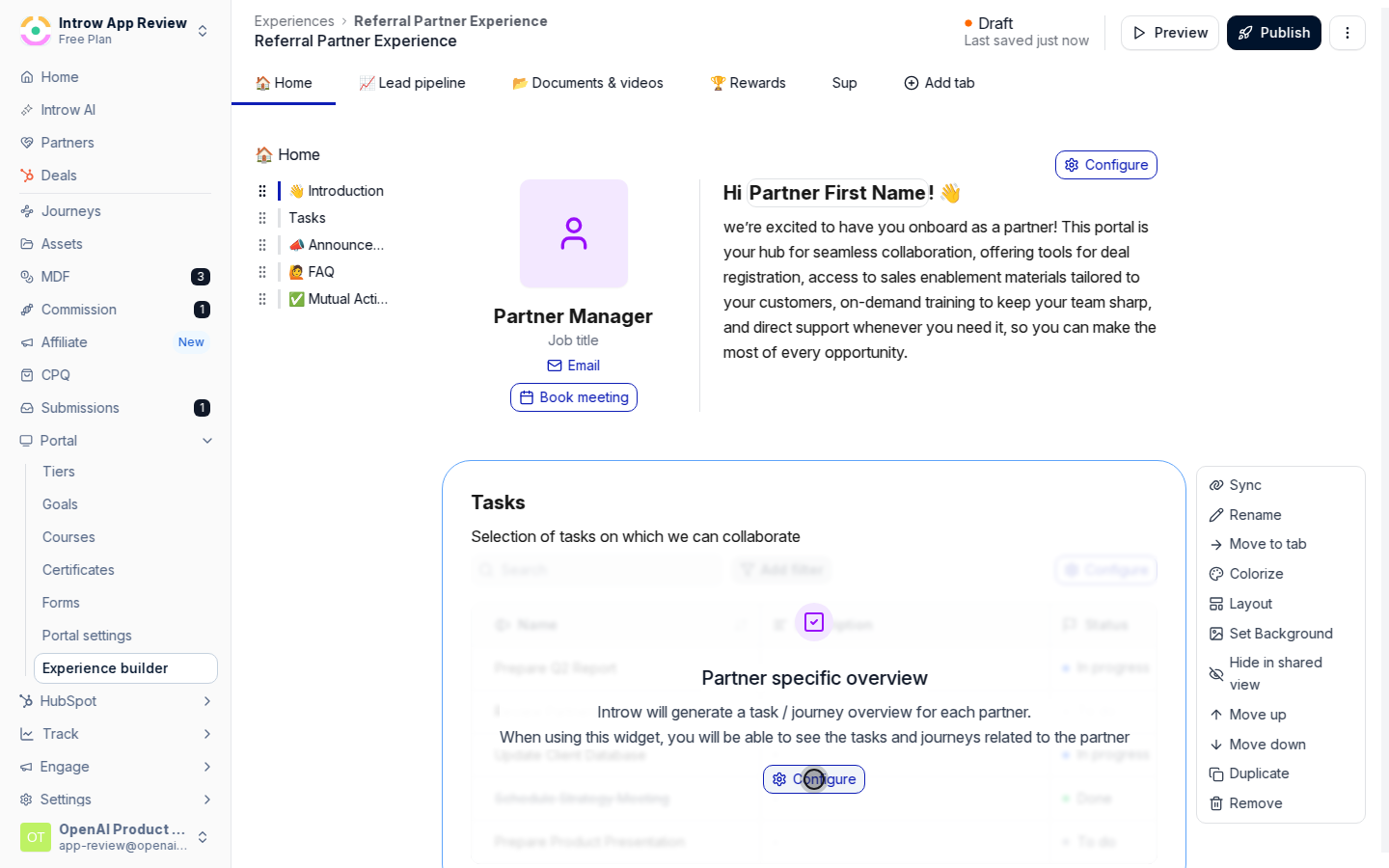Select Introduction in section list
Screen dimensions: 1389x868
tap(337, 191)
